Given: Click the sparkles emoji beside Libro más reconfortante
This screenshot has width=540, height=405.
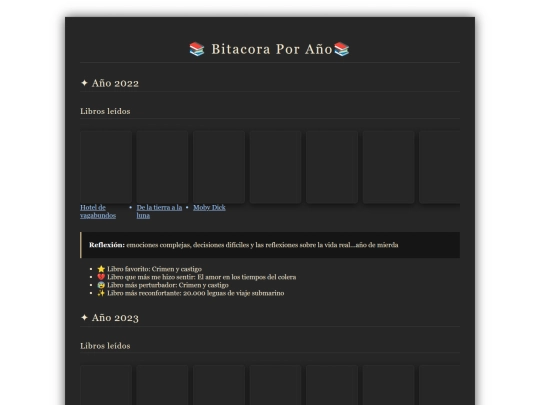Looking at the screenshot, I should [x=101, y=293].
